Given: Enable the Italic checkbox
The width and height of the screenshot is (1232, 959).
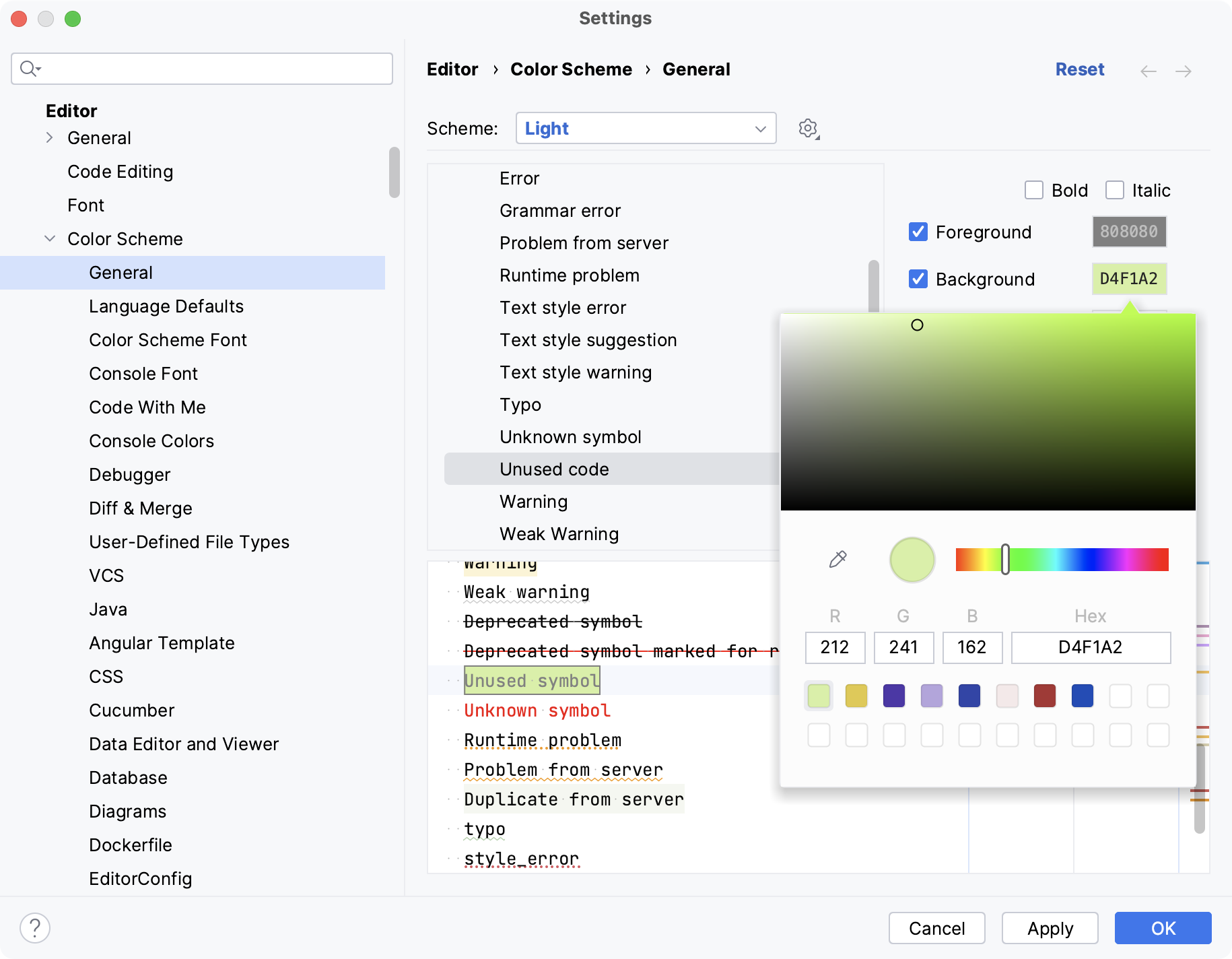Looking at the screenshot, I should [x=1115, y=190].
